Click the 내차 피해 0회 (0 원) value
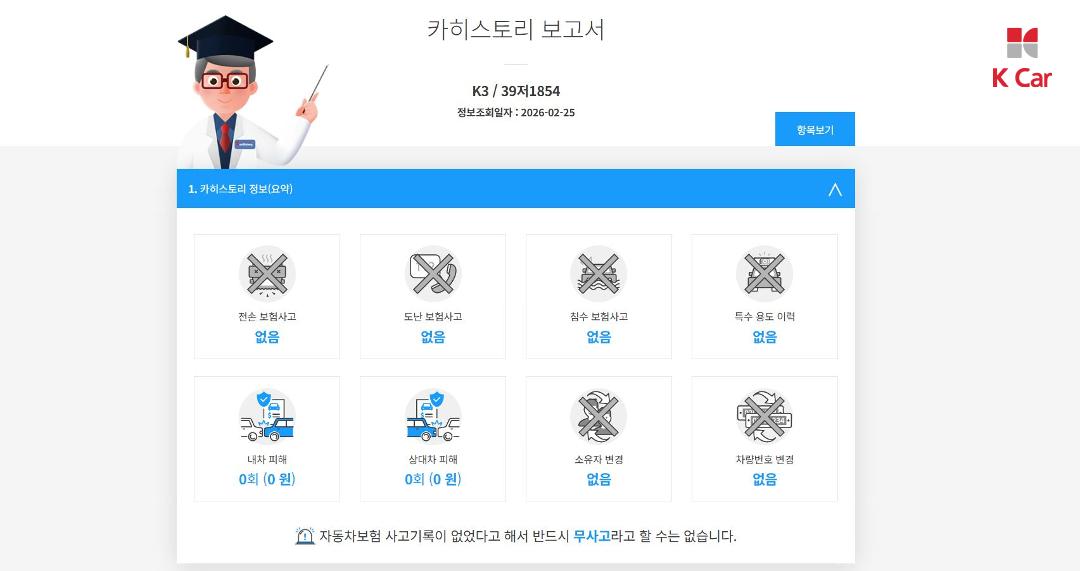Screen dimensions: 1080x571 (x=267, y=479)
